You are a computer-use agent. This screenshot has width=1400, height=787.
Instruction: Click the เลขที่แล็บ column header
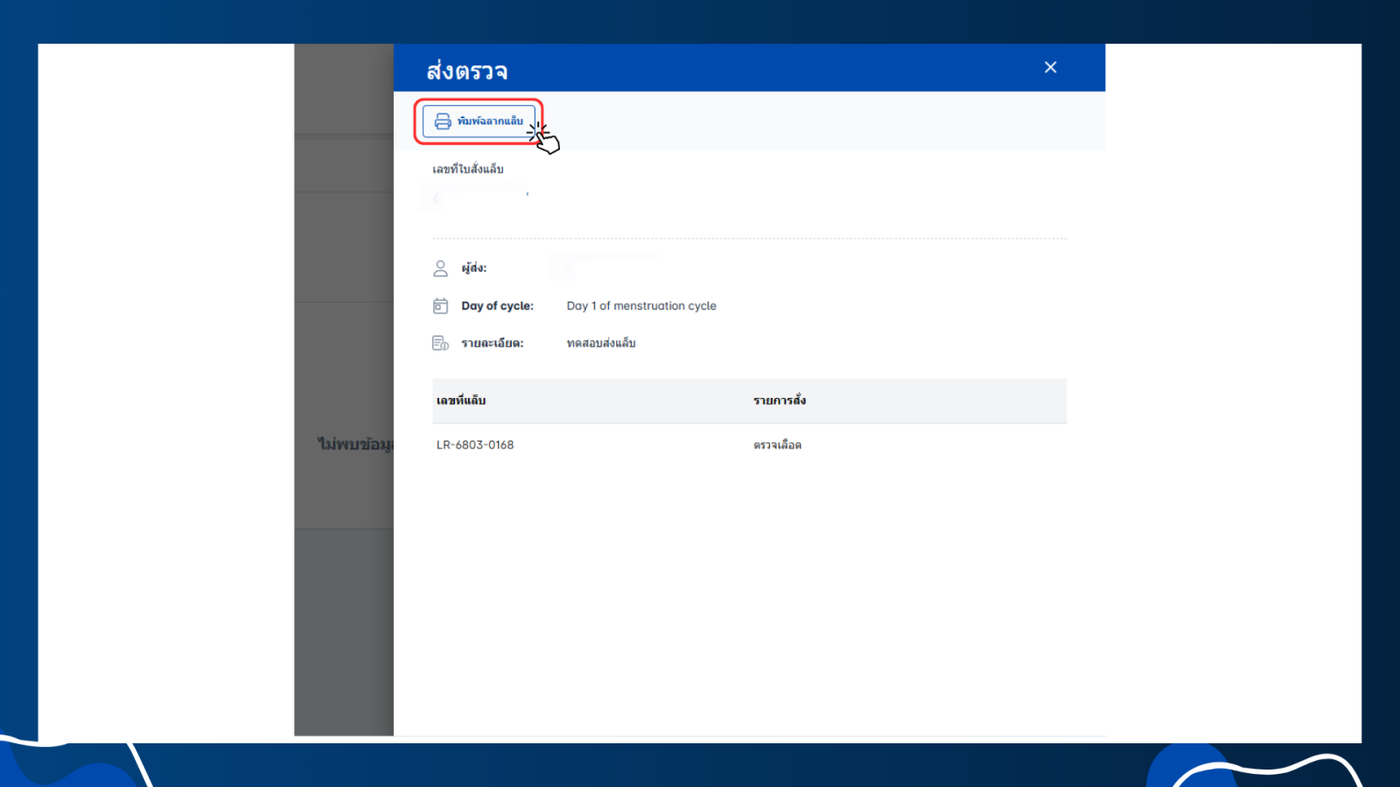(x=461, y=400)
